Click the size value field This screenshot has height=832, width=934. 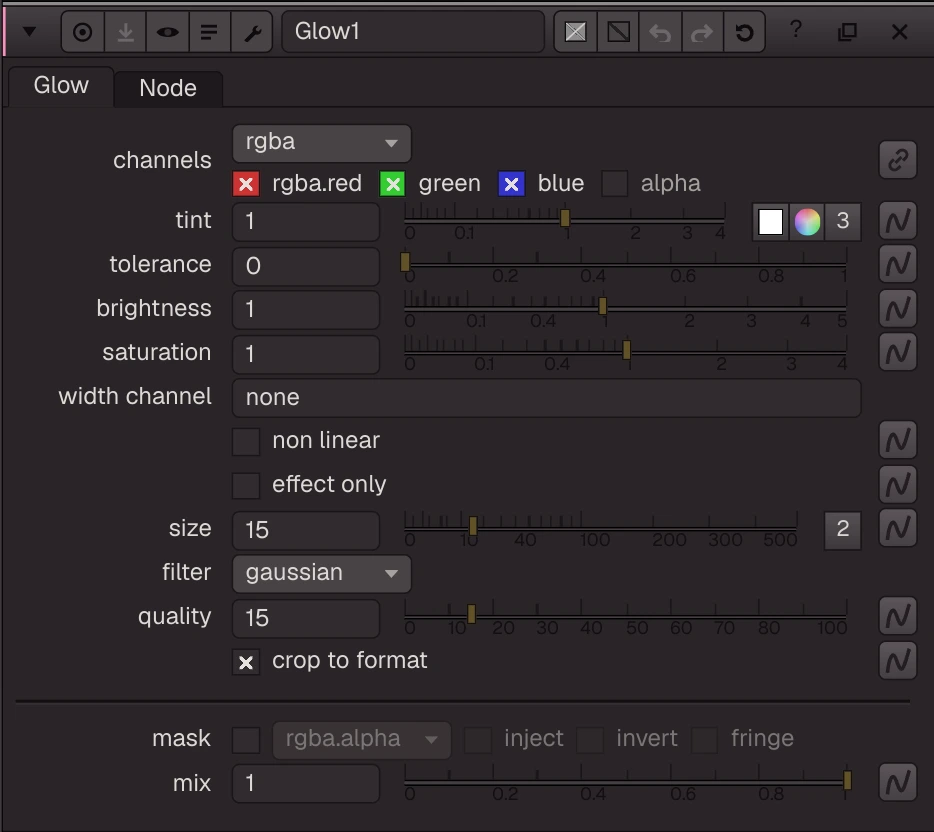click(x=306, y=530)
